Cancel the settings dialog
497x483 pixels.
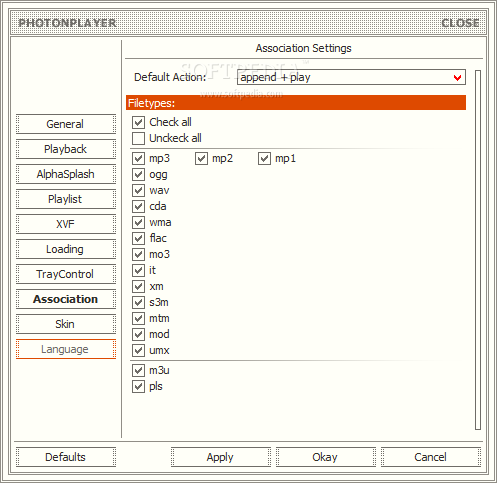[x=431, y=457]
